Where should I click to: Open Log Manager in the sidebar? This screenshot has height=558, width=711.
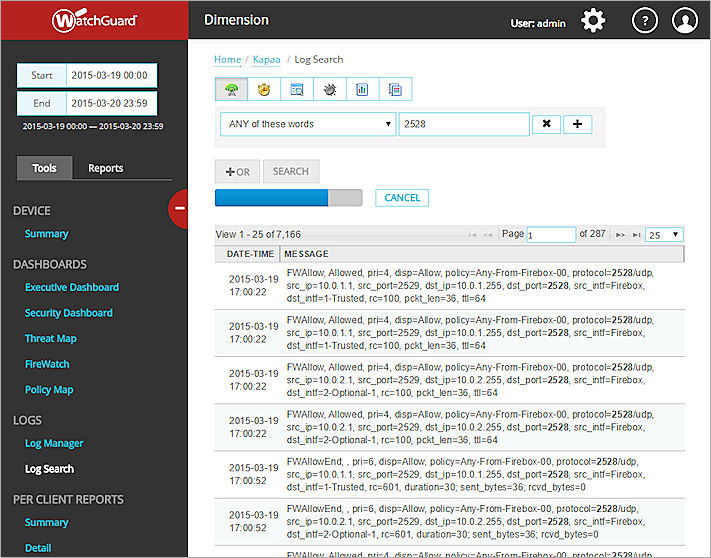click(x=54, y=443)
